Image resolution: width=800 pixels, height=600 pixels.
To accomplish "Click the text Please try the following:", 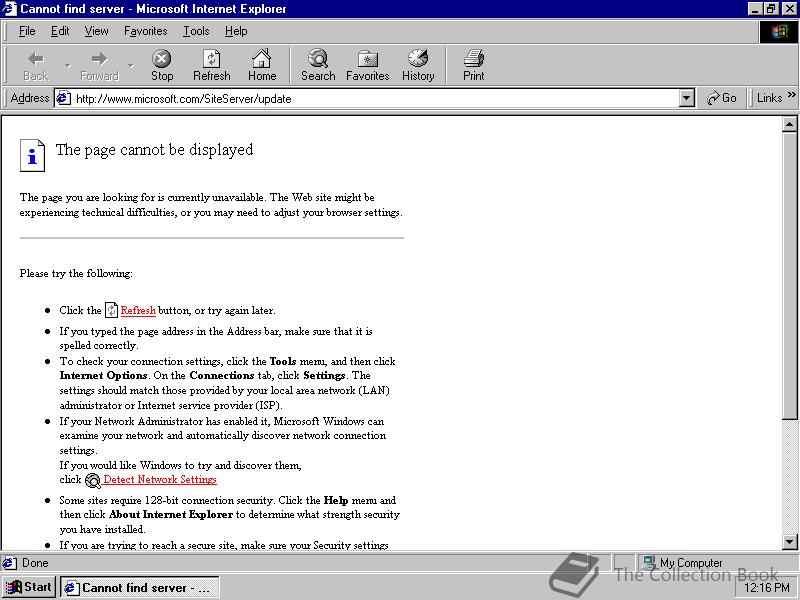I will pos(76,273).
